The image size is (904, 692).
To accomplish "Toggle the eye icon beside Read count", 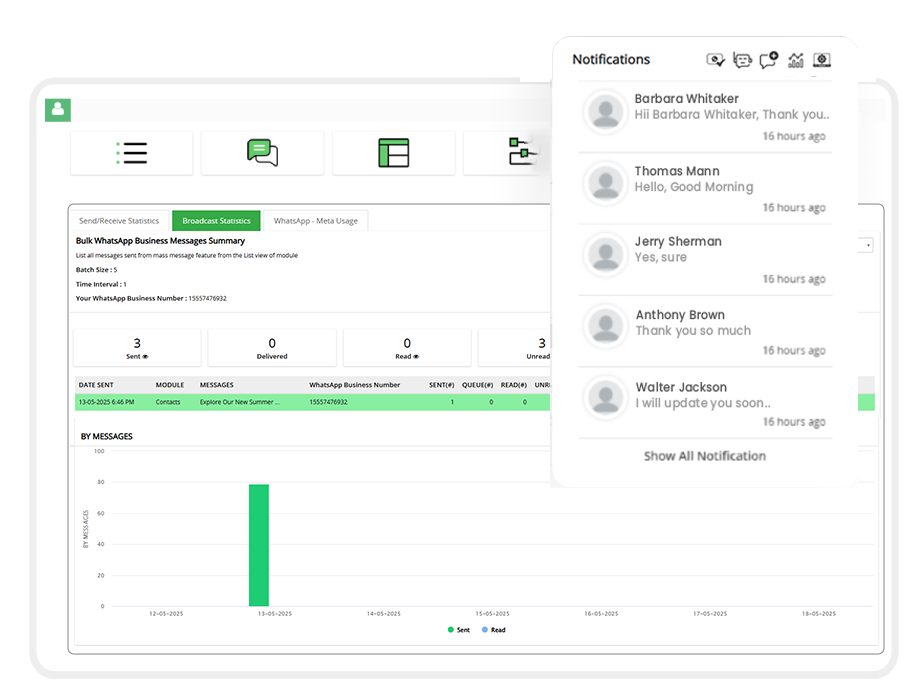I will (416, 356).
